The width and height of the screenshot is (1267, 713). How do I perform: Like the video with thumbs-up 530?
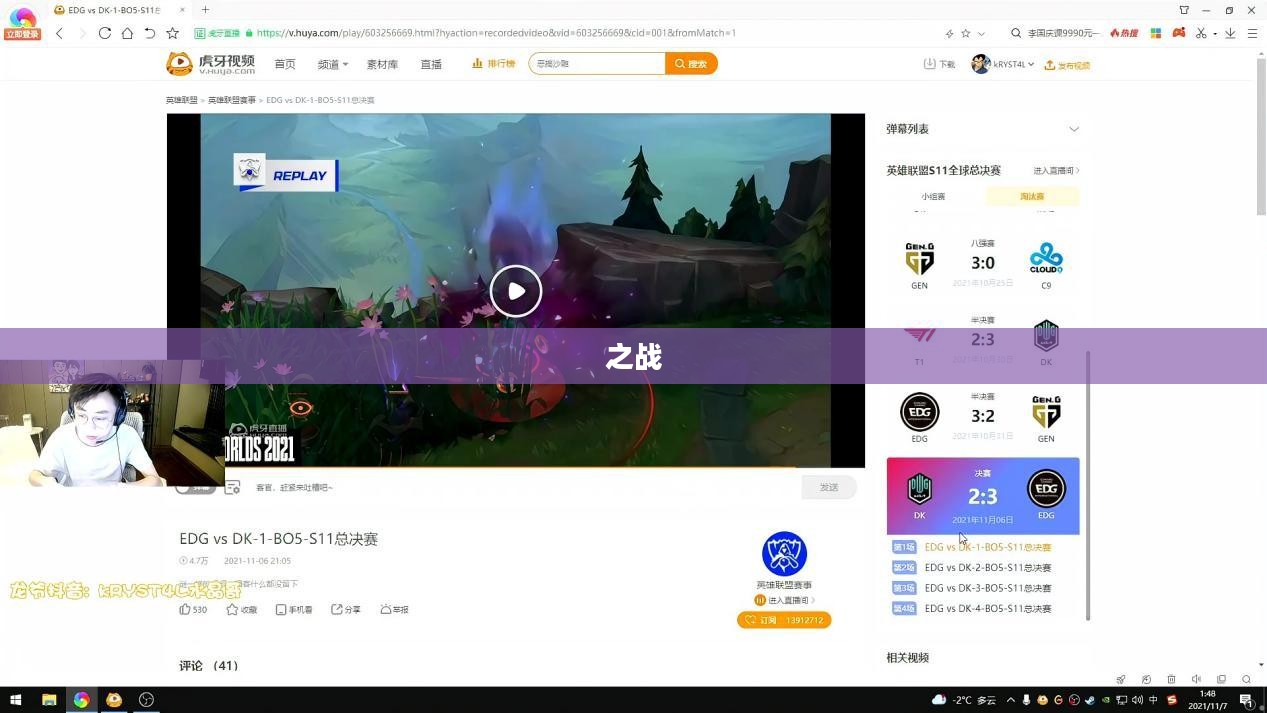click(x=193, y=609)
